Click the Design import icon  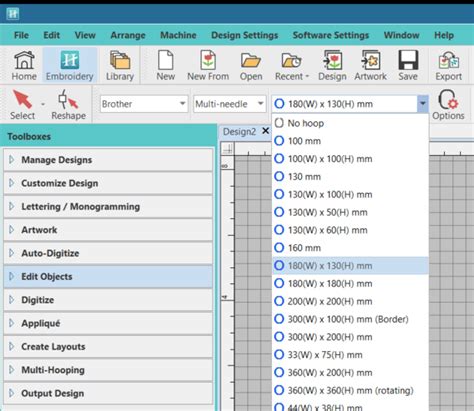[332, 65]
